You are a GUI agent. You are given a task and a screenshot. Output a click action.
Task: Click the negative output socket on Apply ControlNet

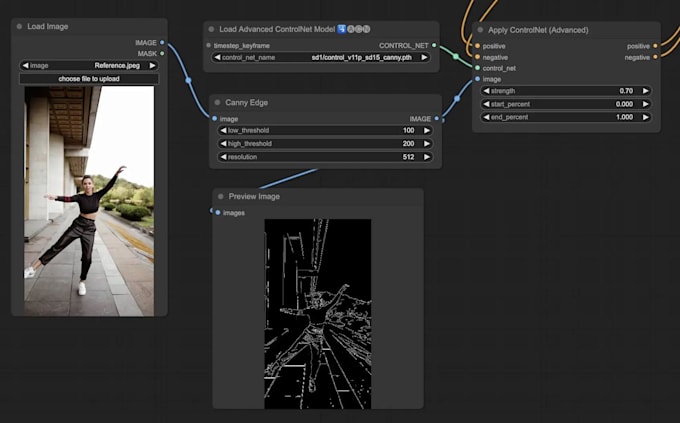tap(655, 57)
